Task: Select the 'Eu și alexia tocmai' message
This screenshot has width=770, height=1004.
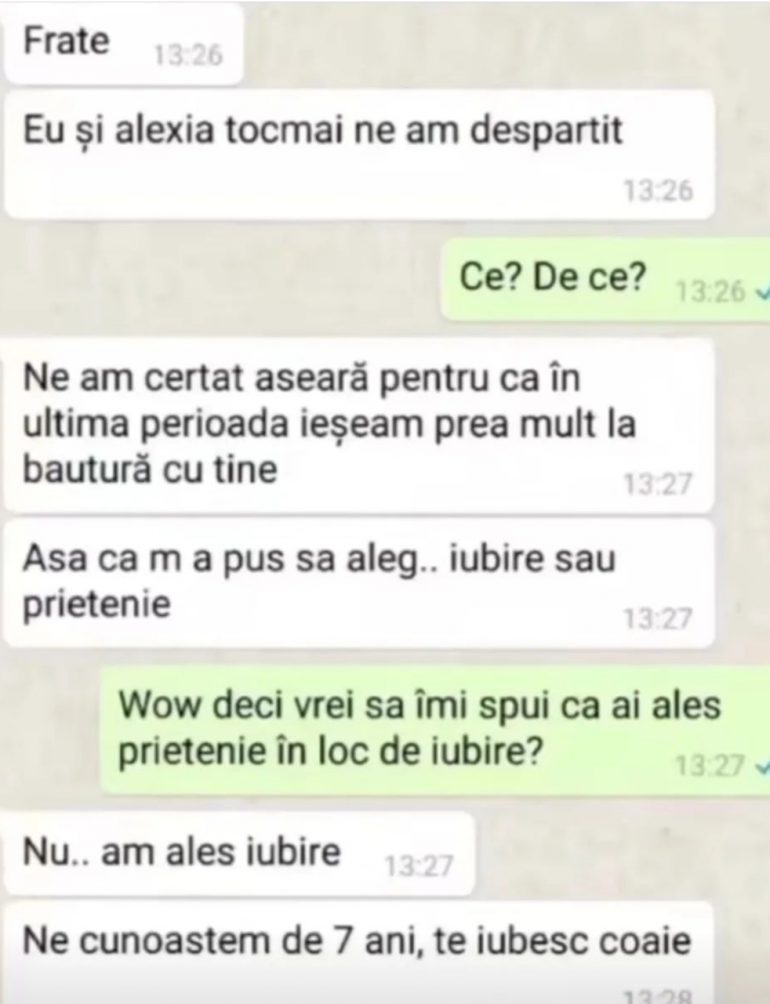Action: coord(359,154)
